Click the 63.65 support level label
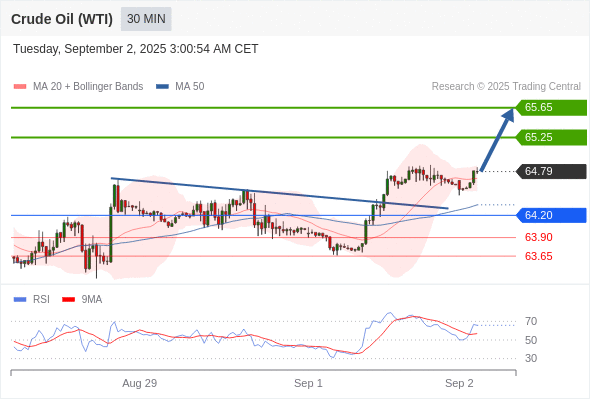590x400 pixels. pyautogui.click(x=538, y=256)
